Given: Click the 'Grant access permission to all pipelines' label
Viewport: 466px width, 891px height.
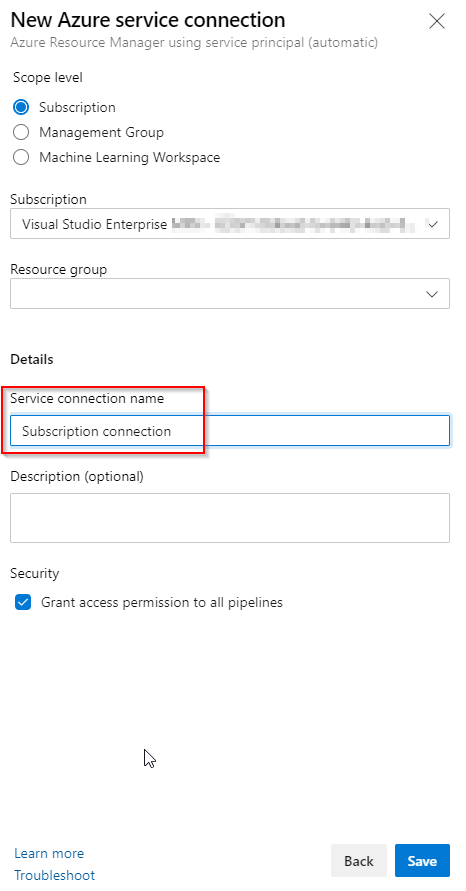Looking at the screenshot, I should pyautogui.click(x=162, y=602).
